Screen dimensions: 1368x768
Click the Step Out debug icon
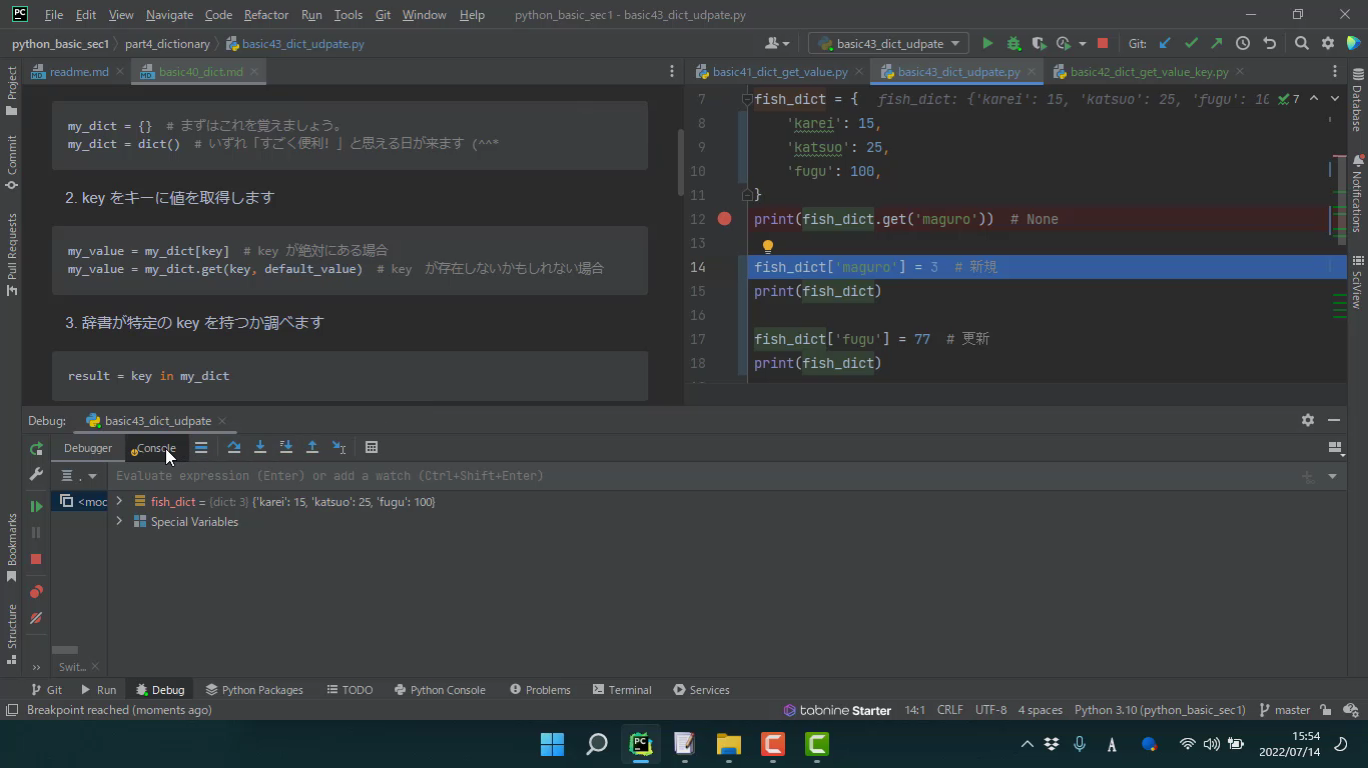click(x=312, y=447)
